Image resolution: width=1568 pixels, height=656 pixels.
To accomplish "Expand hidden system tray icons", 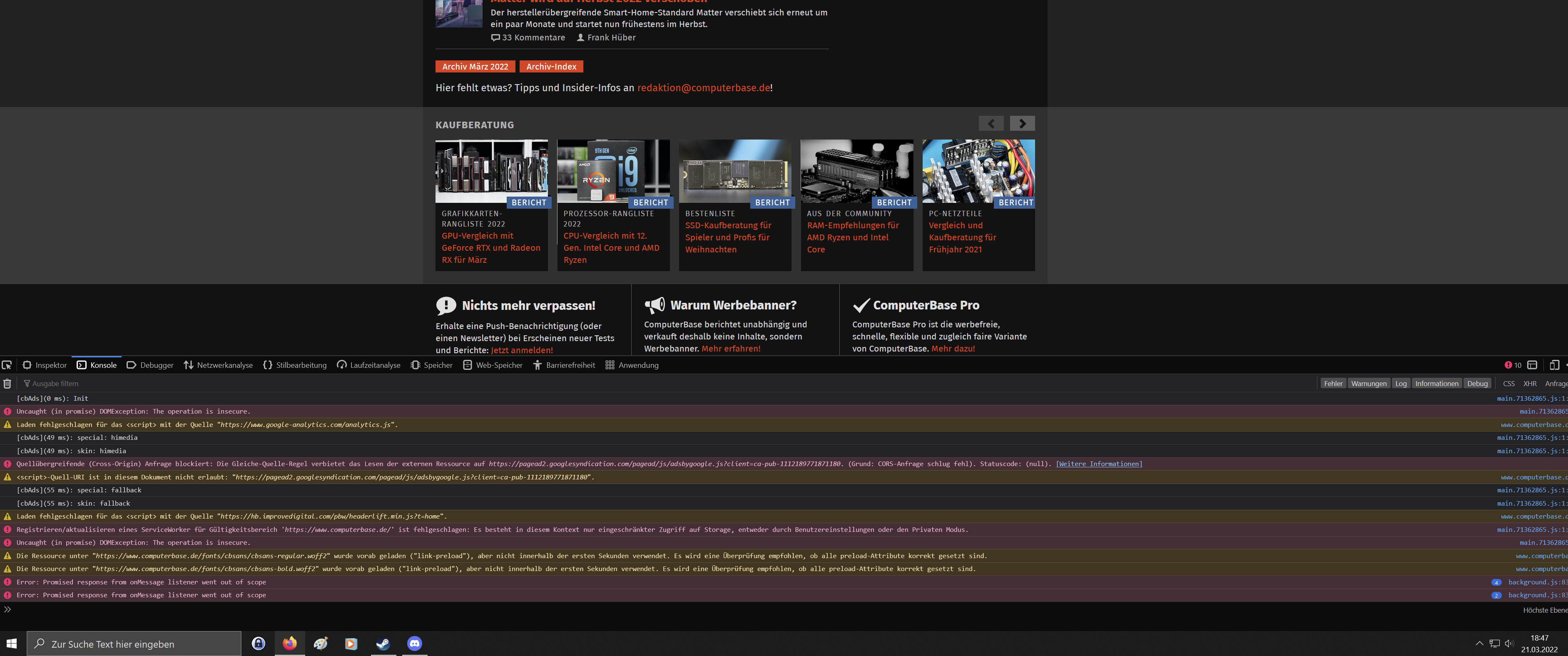I will point(1479,643).
